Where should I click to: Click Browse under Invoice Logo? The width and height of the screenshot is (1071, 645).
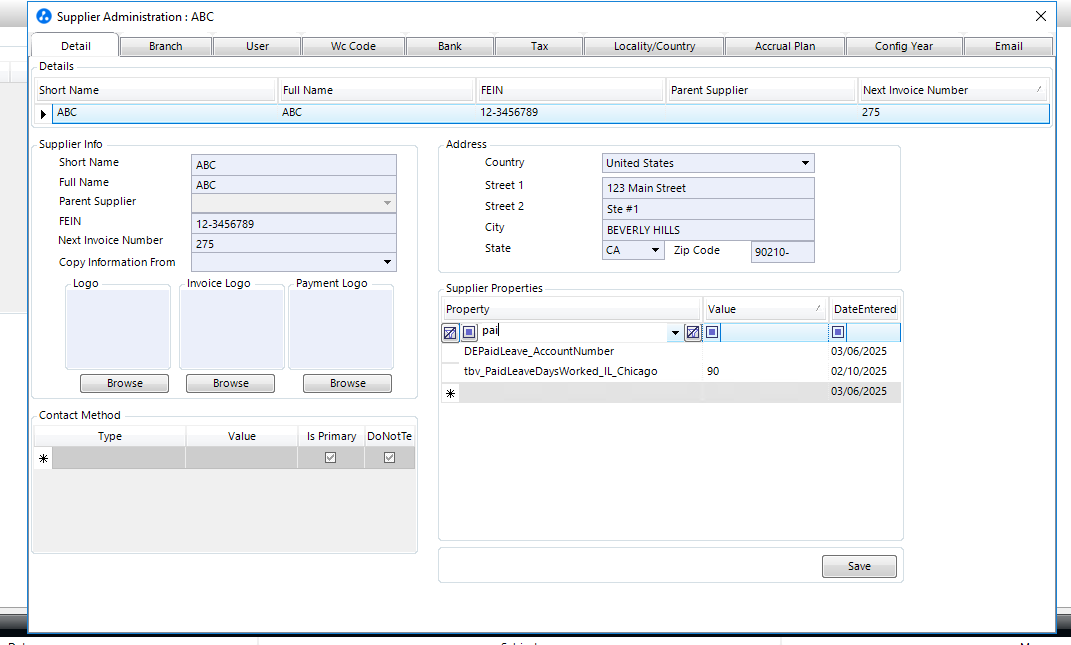231,384
